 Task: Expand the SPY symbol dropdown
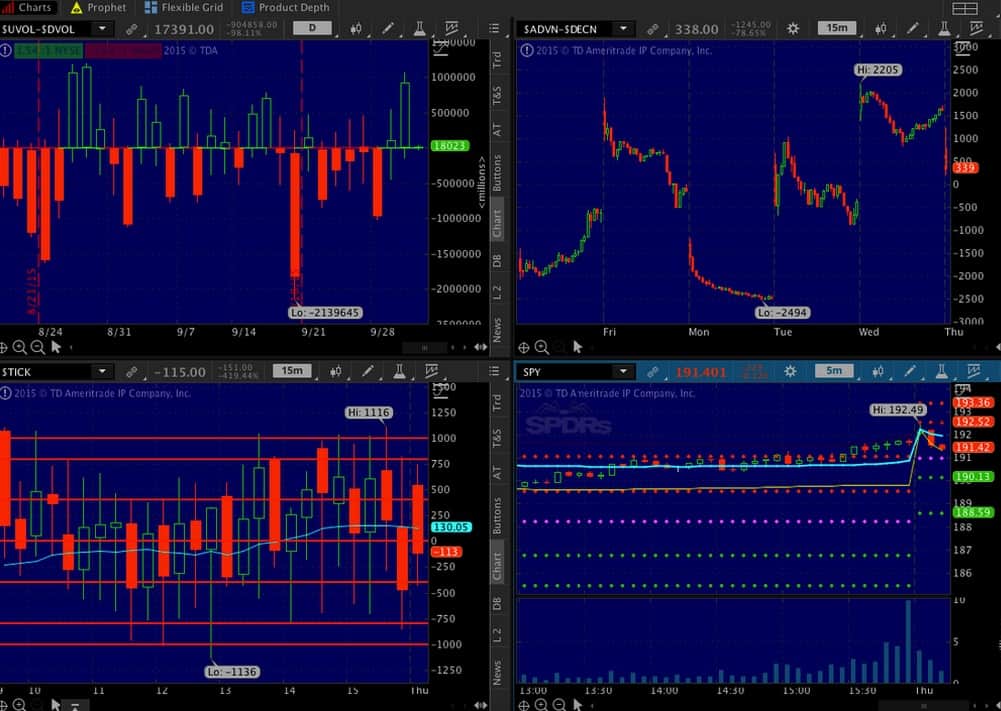[x=623, y=371]
